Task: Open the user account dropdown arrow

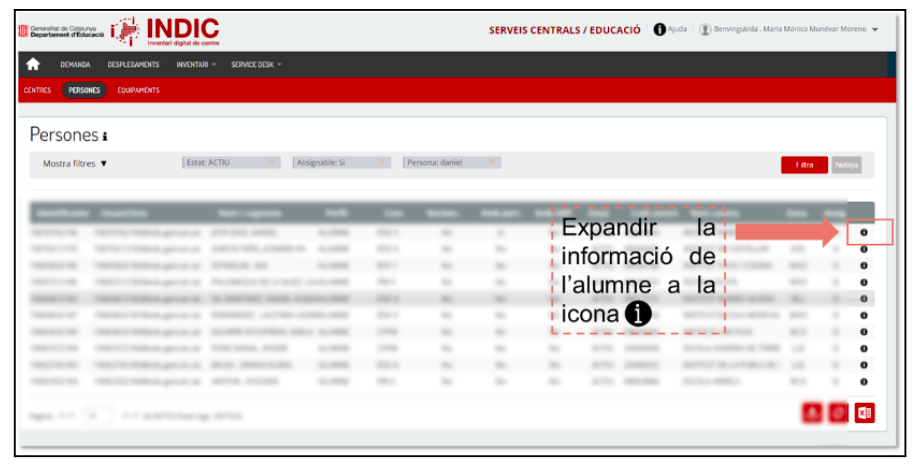Action: point(875,30)
